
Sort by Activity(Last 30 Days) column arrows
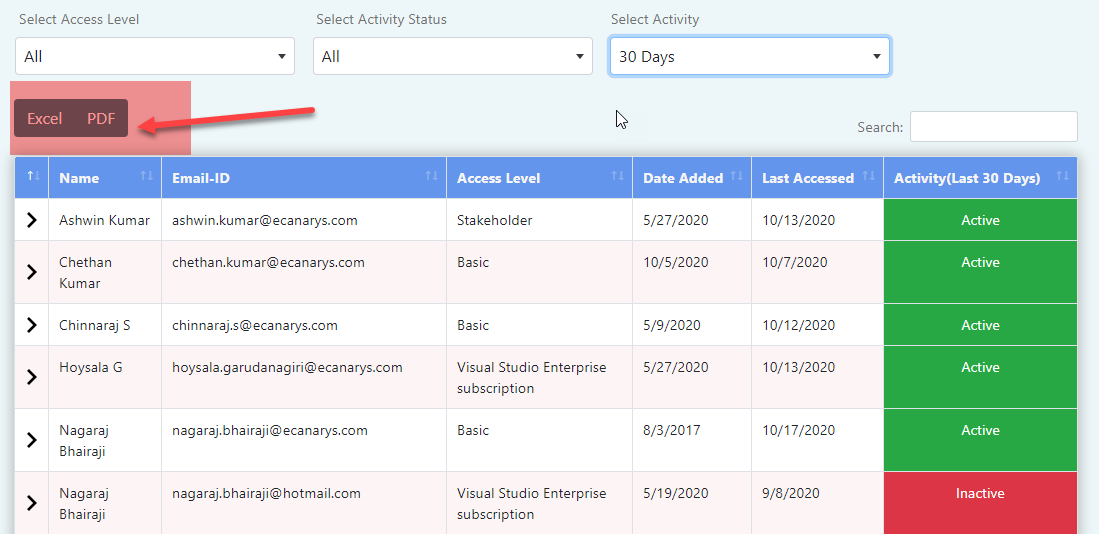click(x=1063, y=176)
